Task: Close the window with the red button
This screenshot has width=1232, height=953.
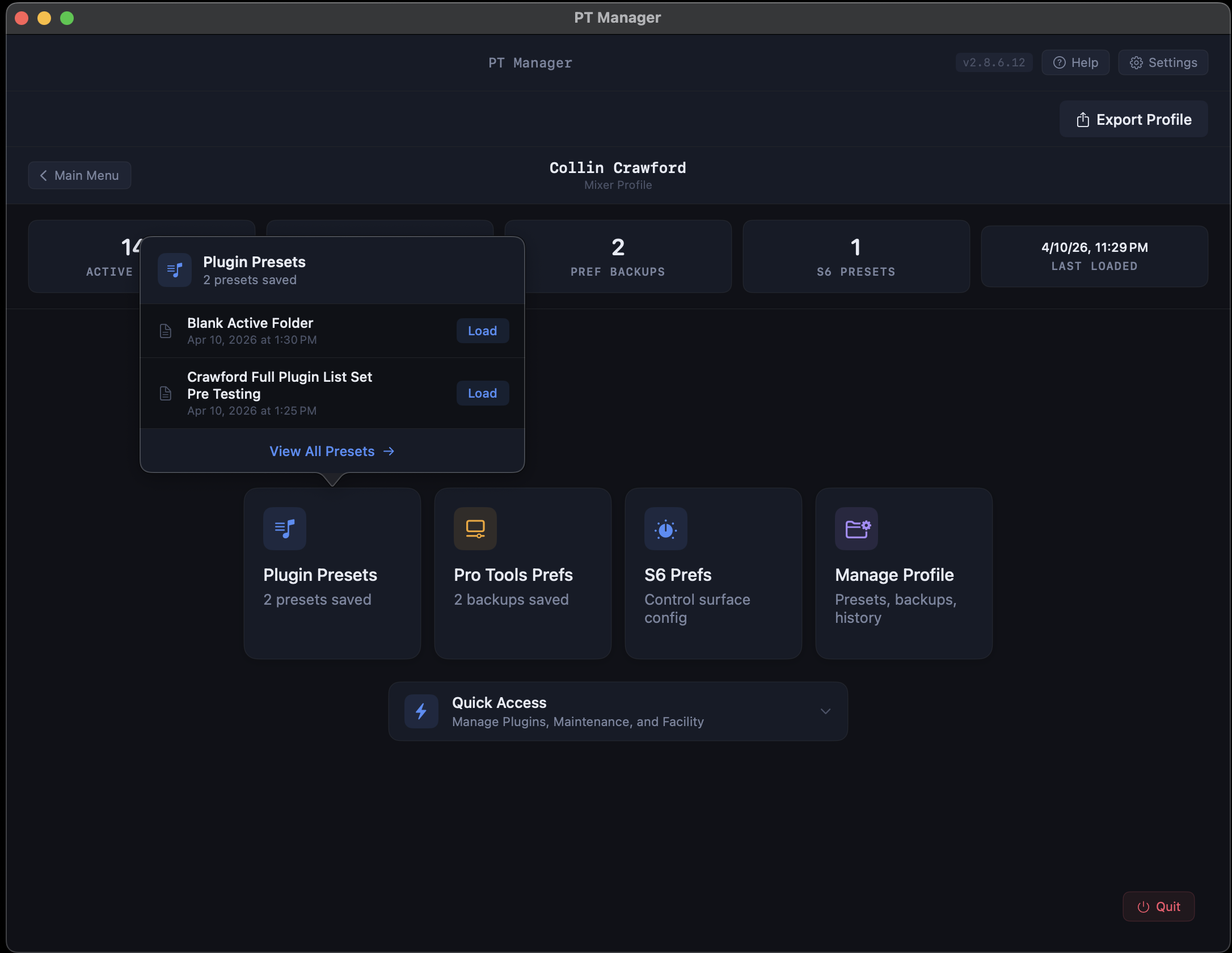Action: [x=22, y=18]
